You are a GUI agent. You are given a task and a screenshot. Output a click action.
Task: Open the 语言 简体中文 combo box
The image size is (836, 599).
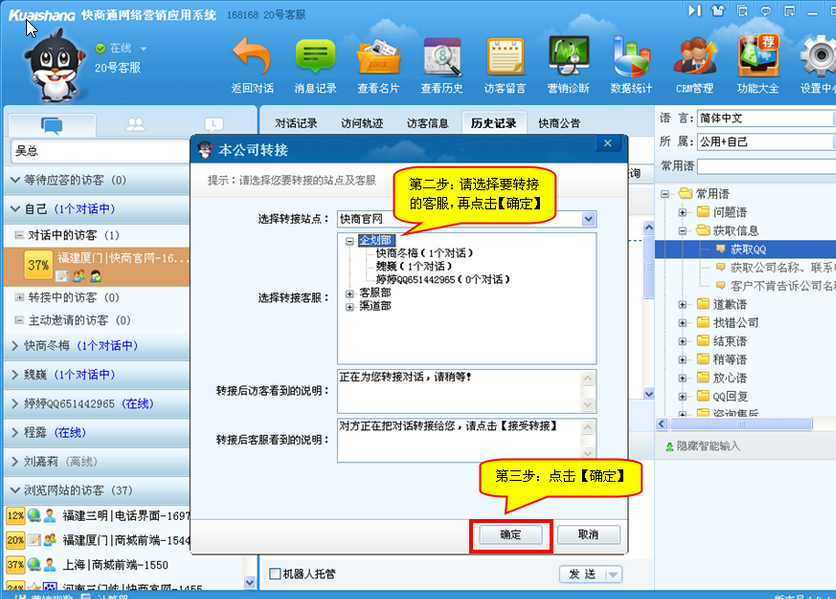[x=766, y=118]
